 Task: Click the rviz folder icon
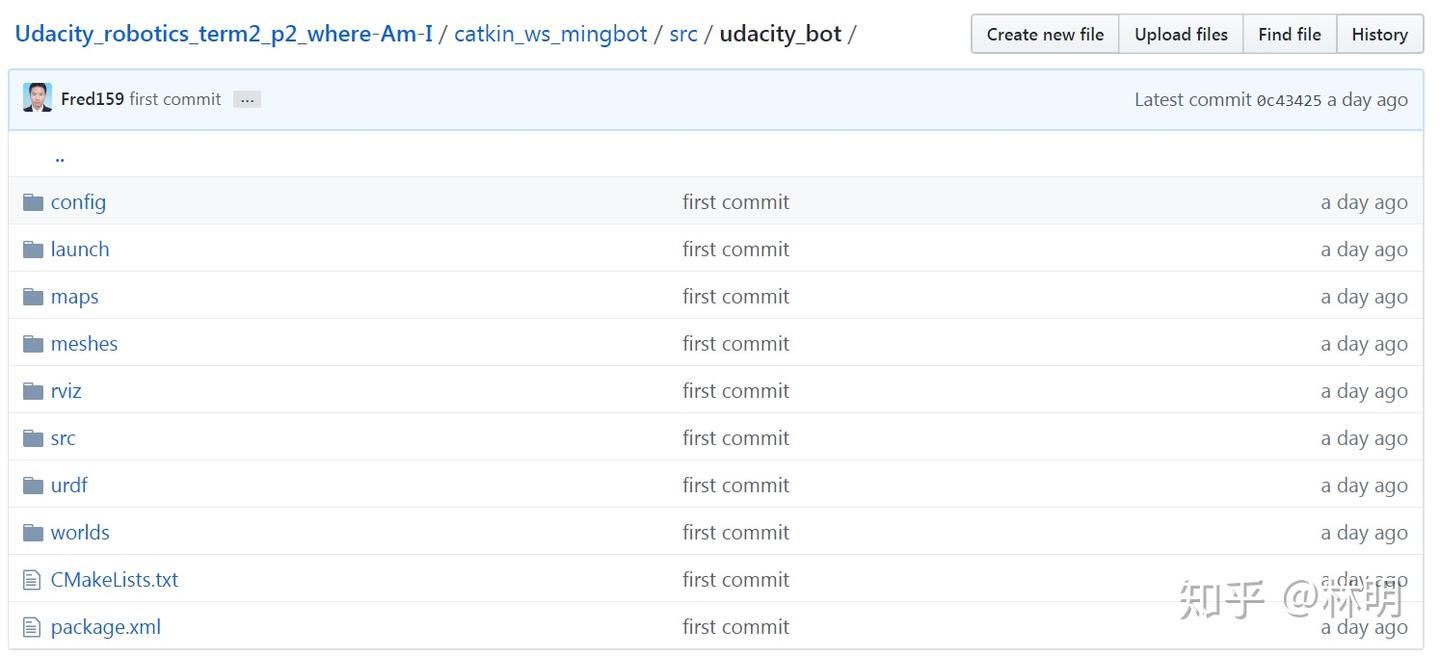(x=33, y=391)
